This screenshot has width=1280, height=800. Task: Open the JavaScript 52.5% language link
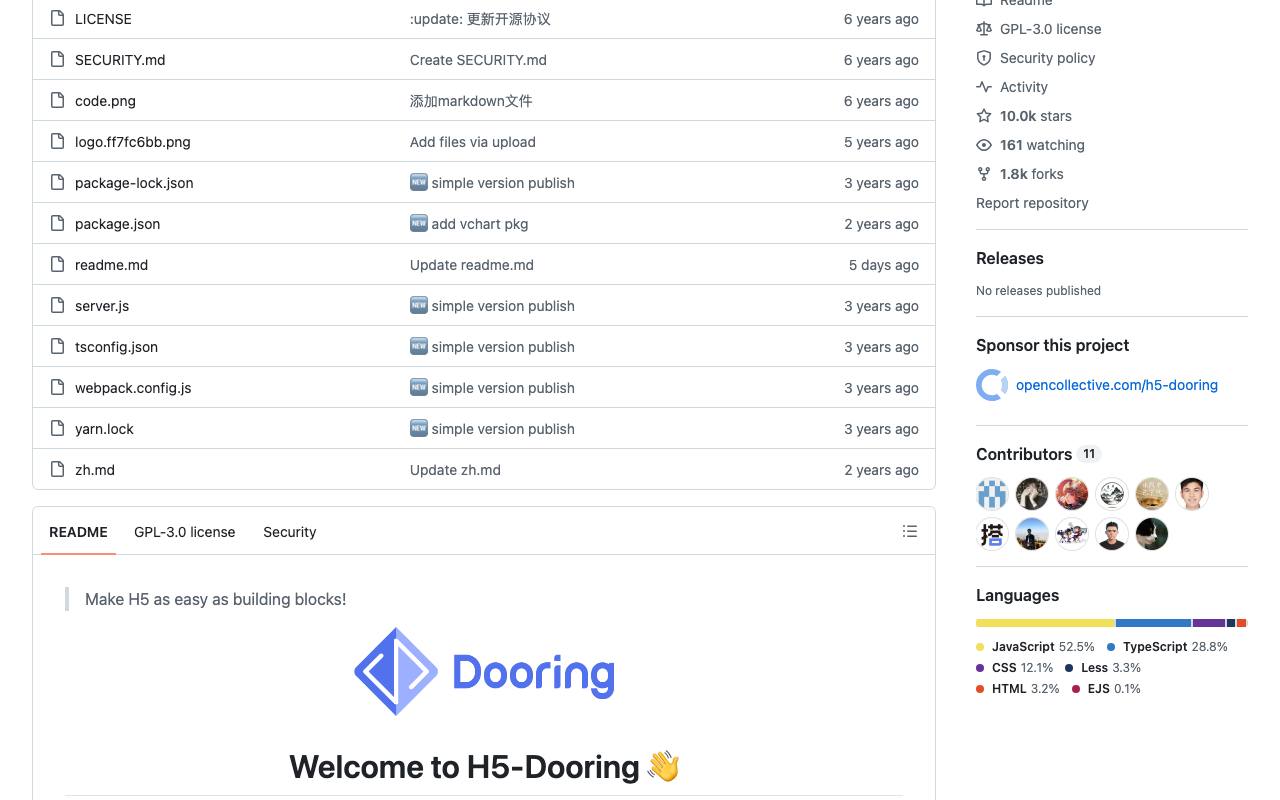tap(1035, 647)
